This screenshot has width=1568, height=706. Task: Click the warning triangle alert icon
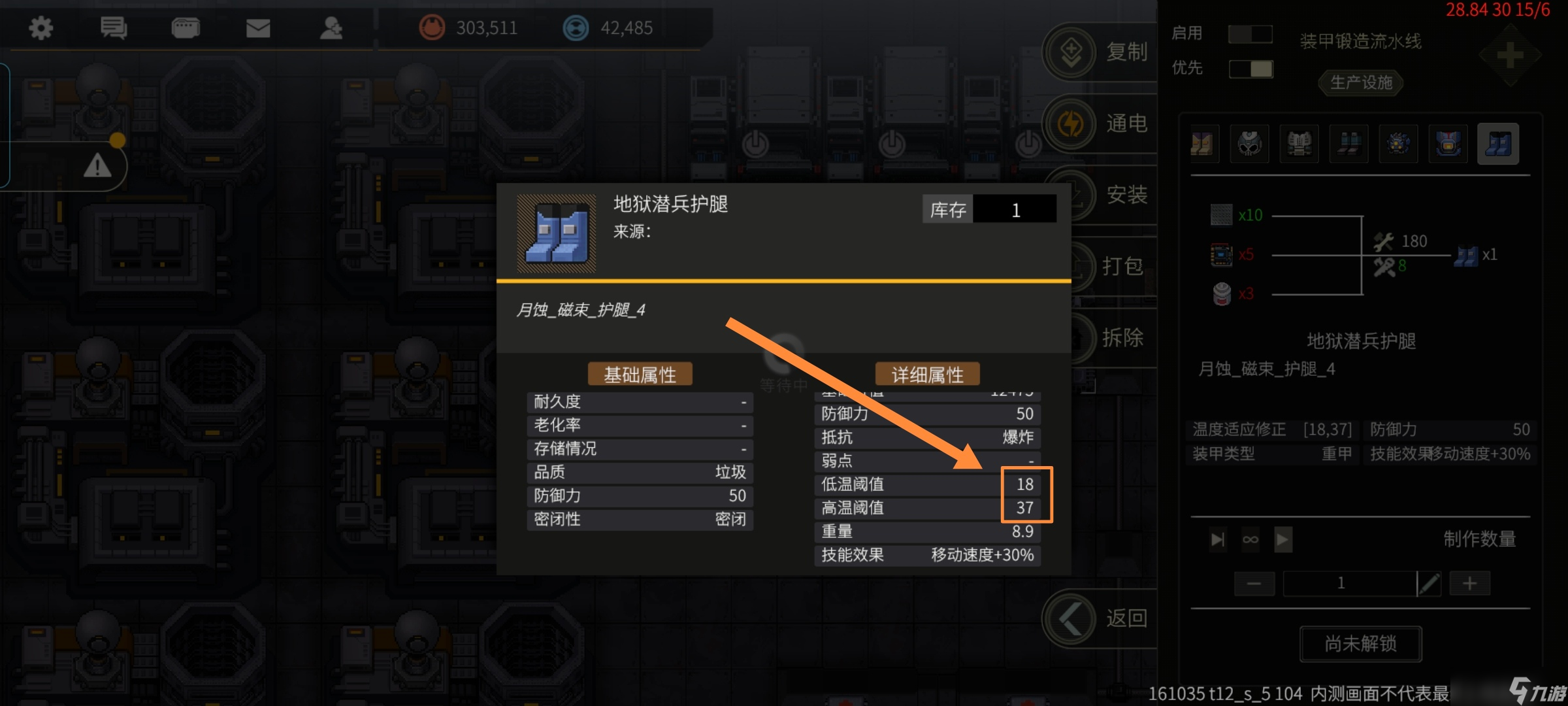pos(97,166)
